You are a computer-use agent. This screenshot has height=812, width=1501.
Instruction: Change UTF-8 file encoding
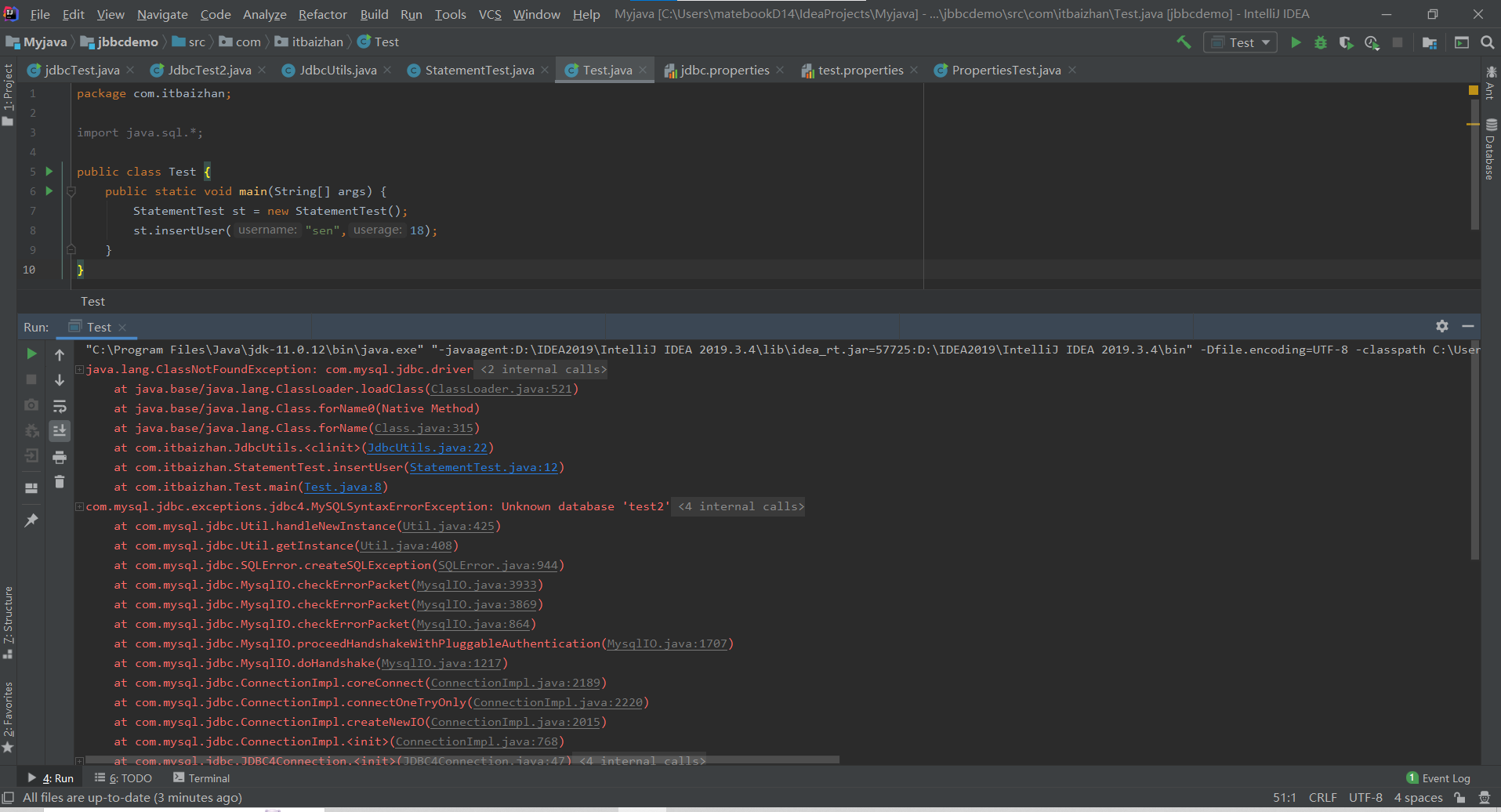pos(1365,798)
